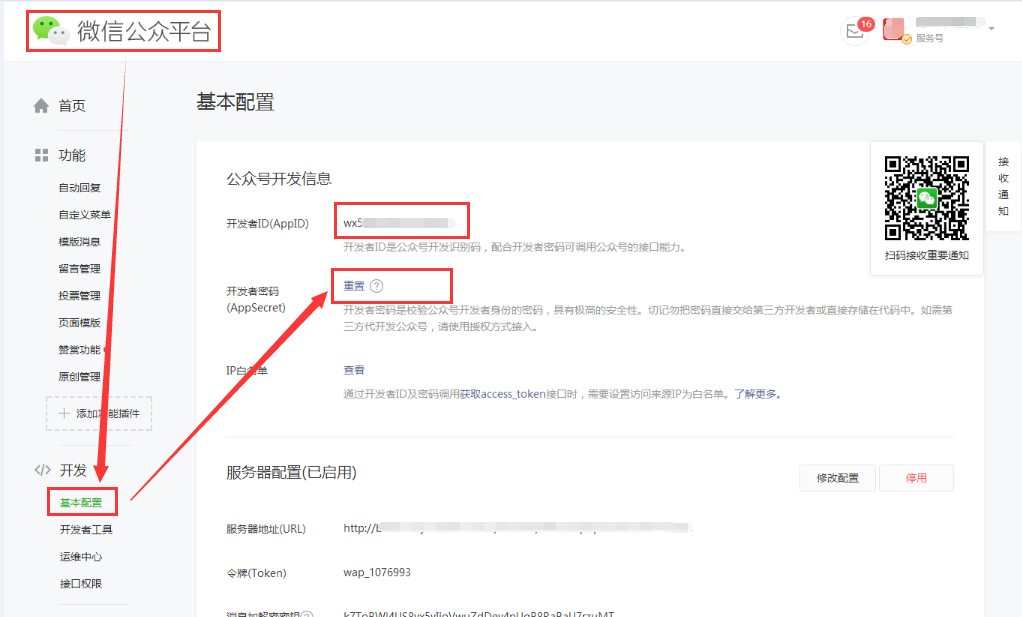Image resolution: width=1022 pixels, height=617 pixels.
Task: Open 自定义菜单 in the sidebar
Action: 85,214
